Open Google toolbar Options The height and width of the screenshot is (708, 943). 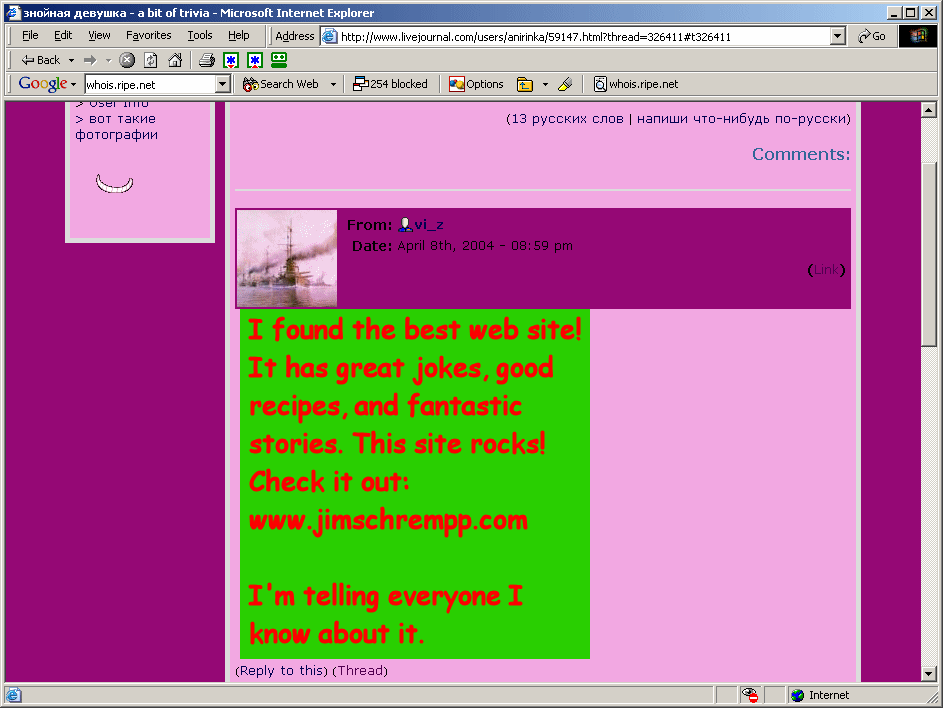click(x=476, y=84)
